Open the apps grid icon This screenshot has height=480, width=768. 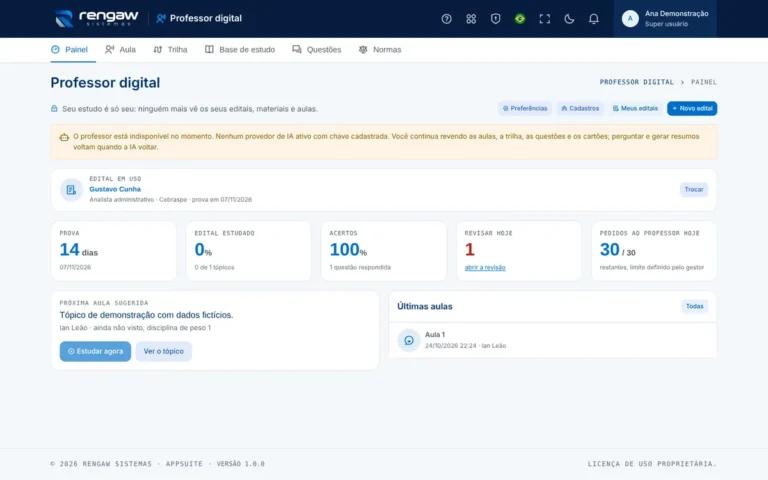click(x=471, y=19)
